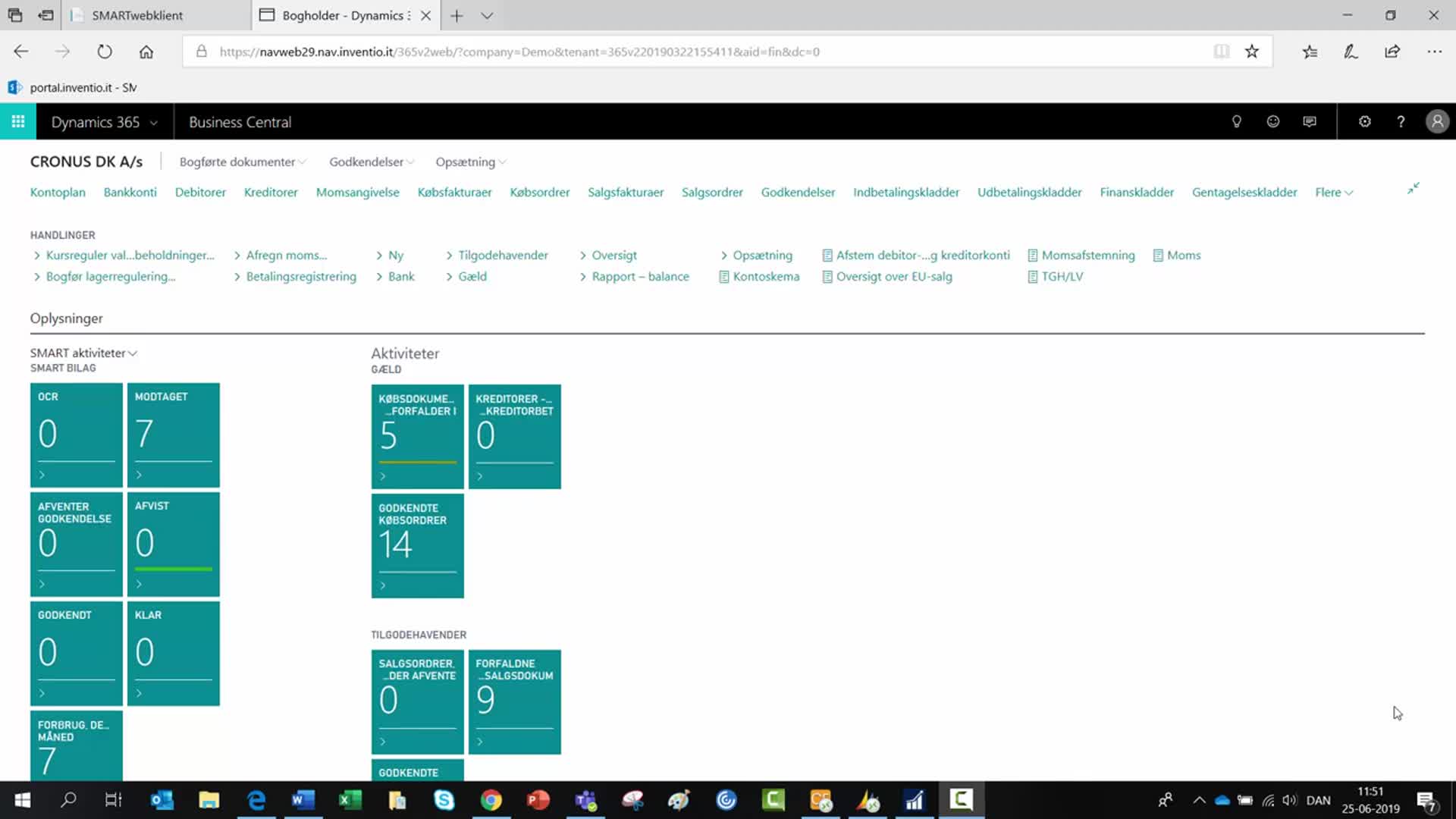Open TGH/LV report link
This screenshot has height=819, width=1456.
pos(1056,276)
